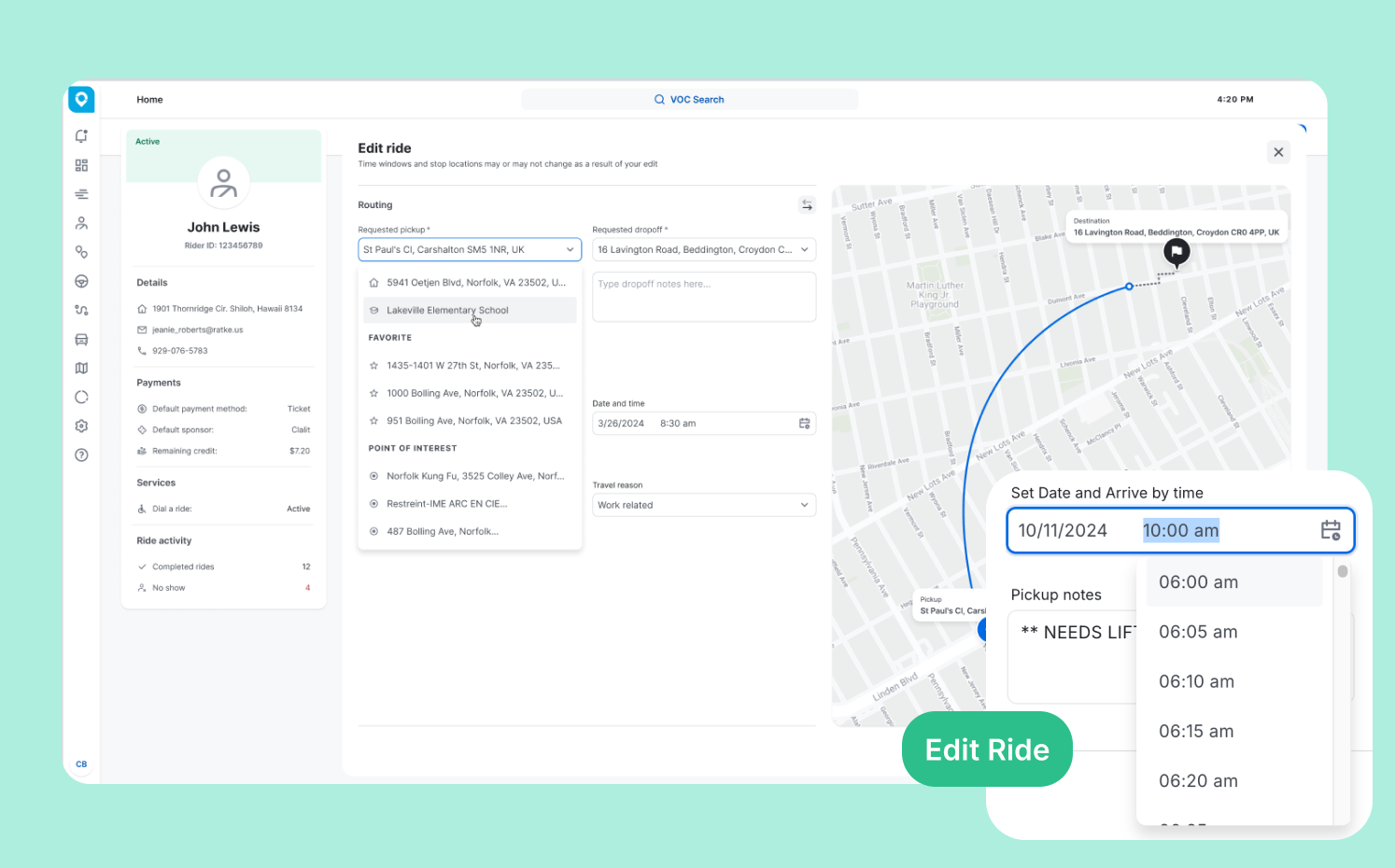
Task: Click the blue location pin app logo
Action: (x=81, y=98)
